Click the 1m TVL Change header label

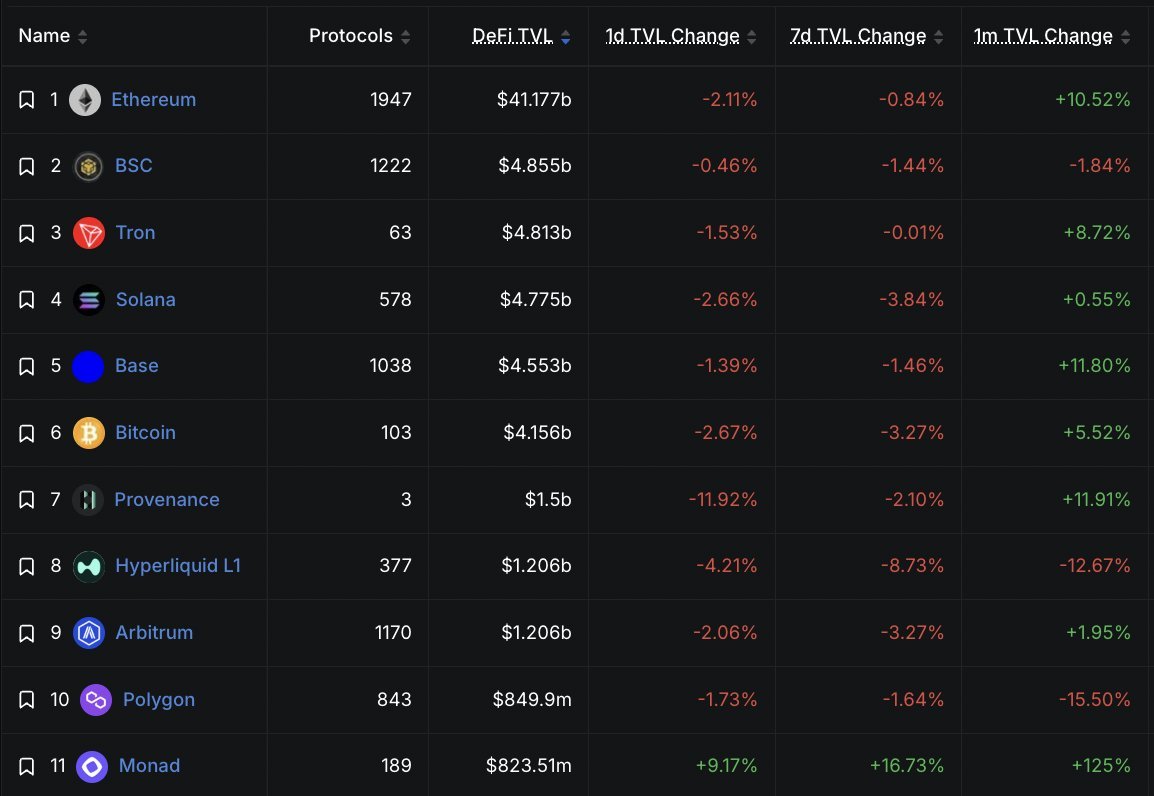(x=1043, y=36)
